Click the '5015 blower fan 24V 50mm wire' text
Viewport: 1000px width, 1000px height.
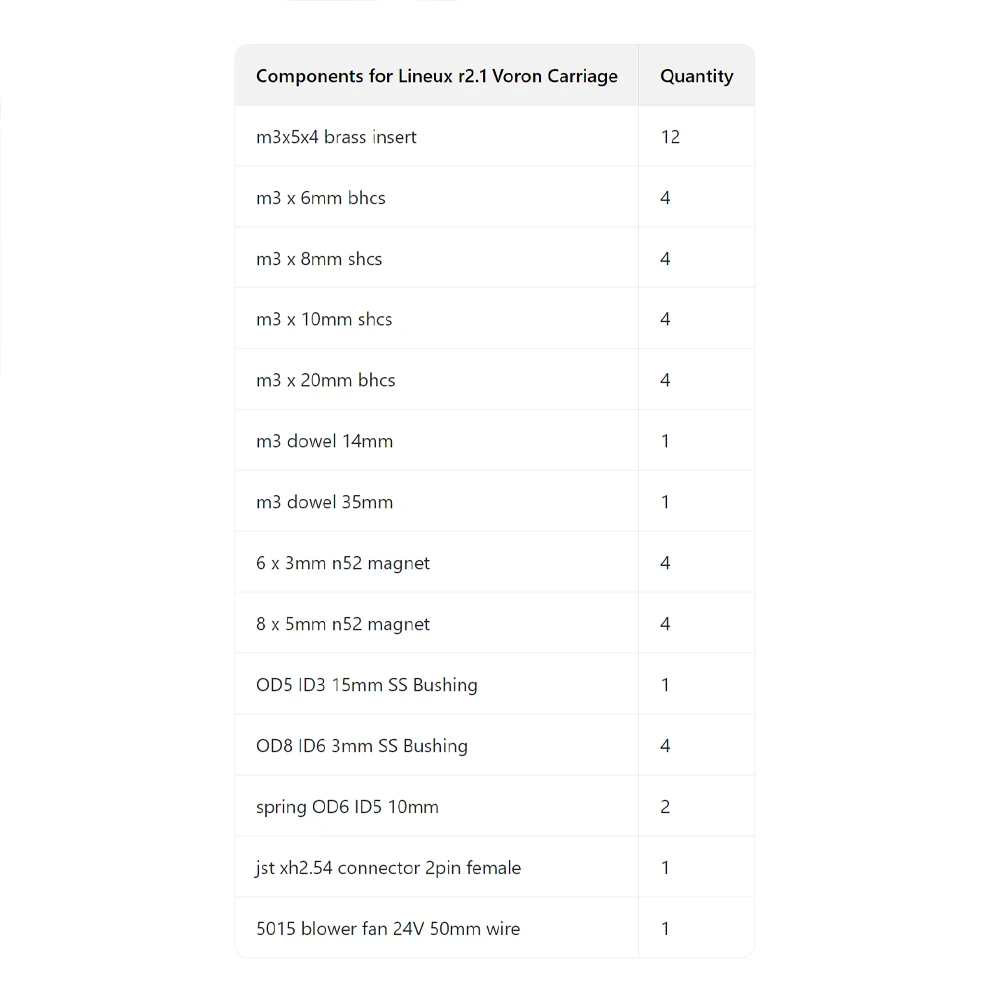pyautogui.click(x=388, y=929)
